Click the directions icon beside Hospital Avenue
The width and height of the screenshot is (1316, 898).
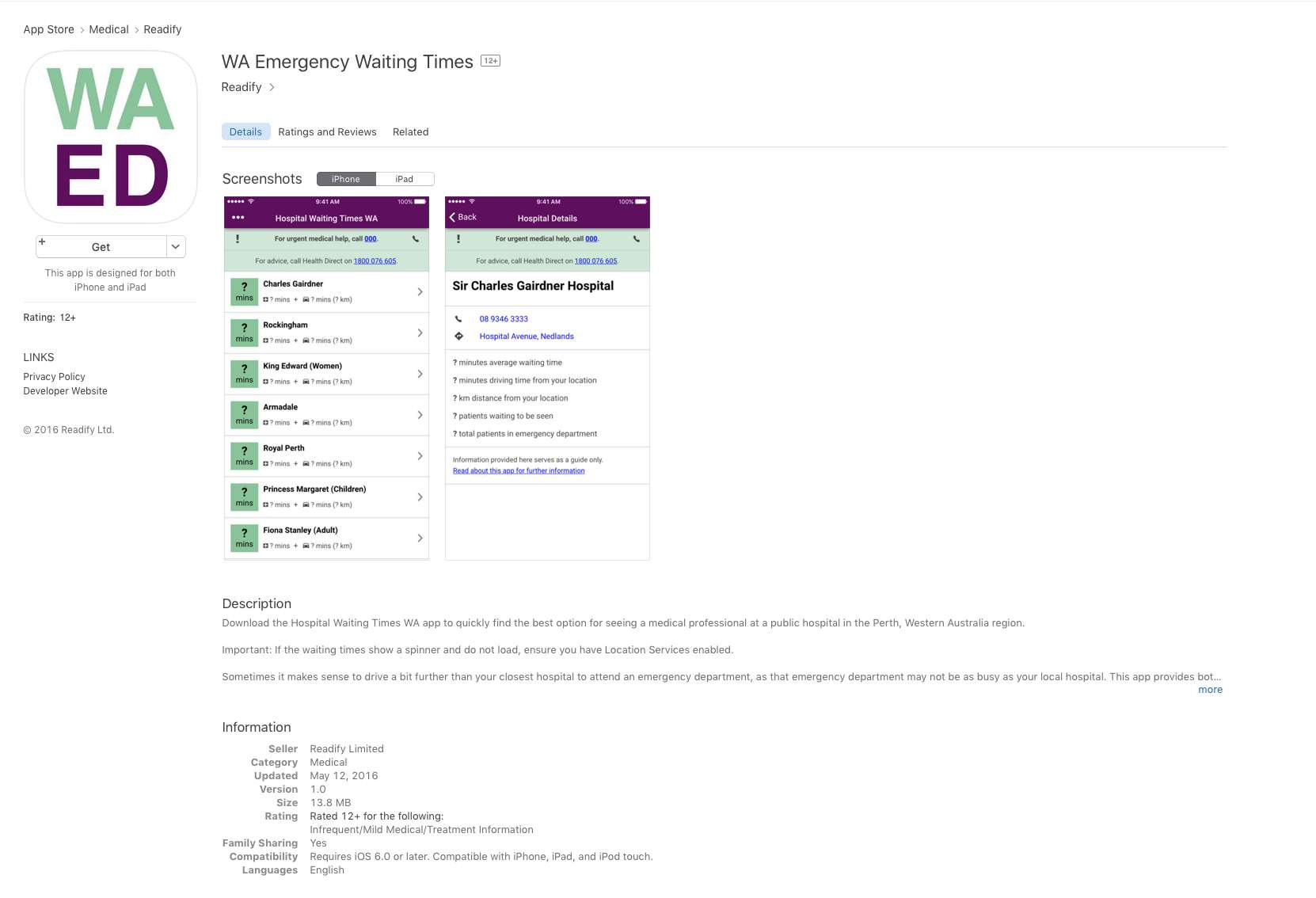tap(458, 336)
